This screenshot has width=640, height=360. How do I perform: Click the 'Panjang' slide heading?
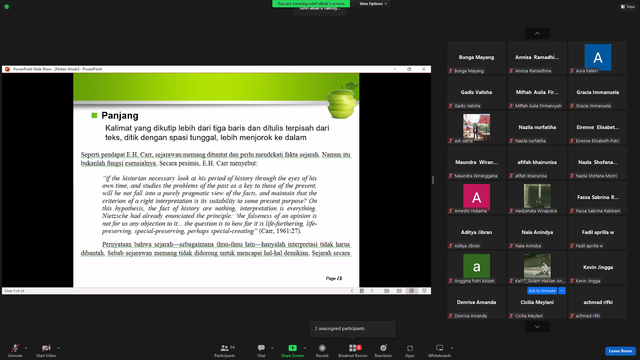pyautogui.click(x=120, y=116)
